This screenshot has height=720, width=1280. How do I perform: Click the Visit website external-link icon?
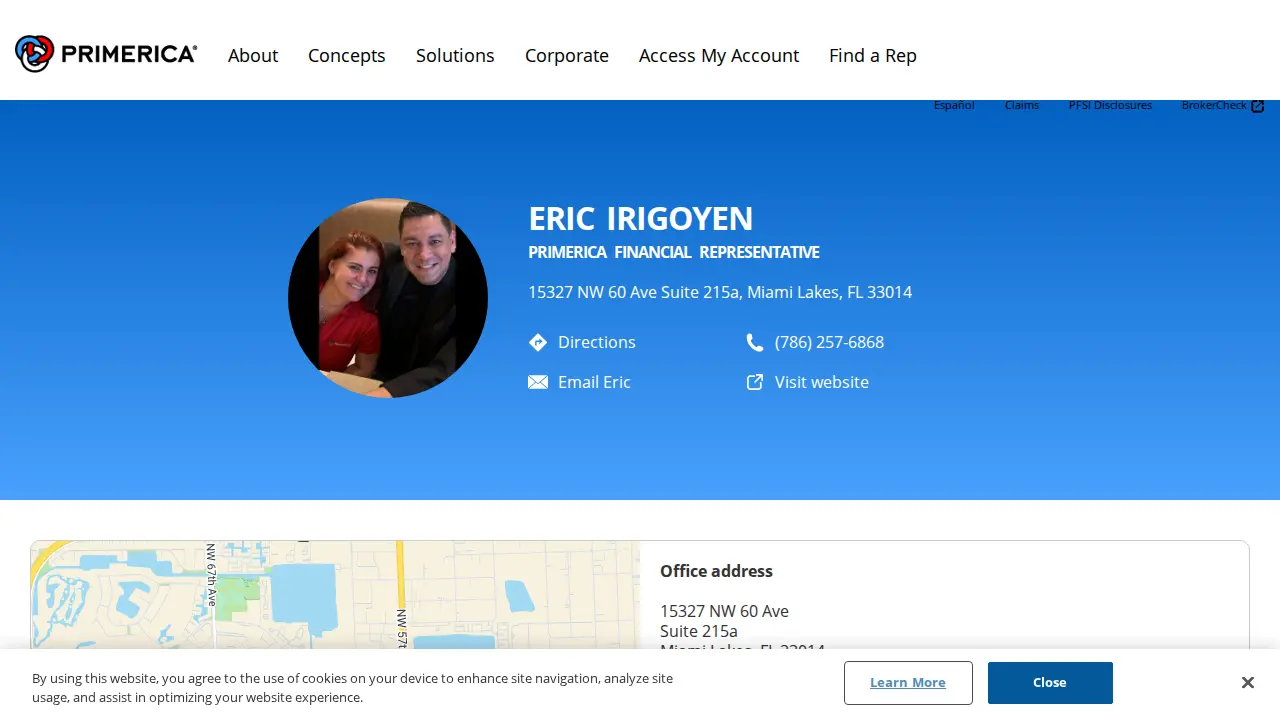(x=755, y=382)
